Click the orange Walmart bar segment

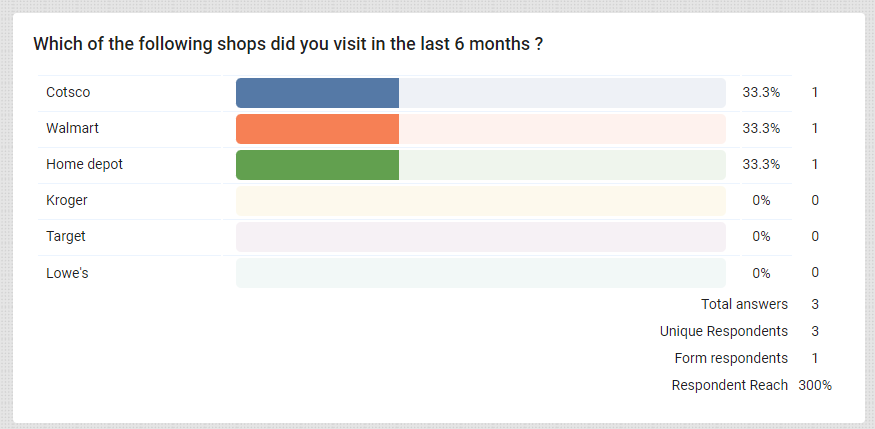(317, 128)
